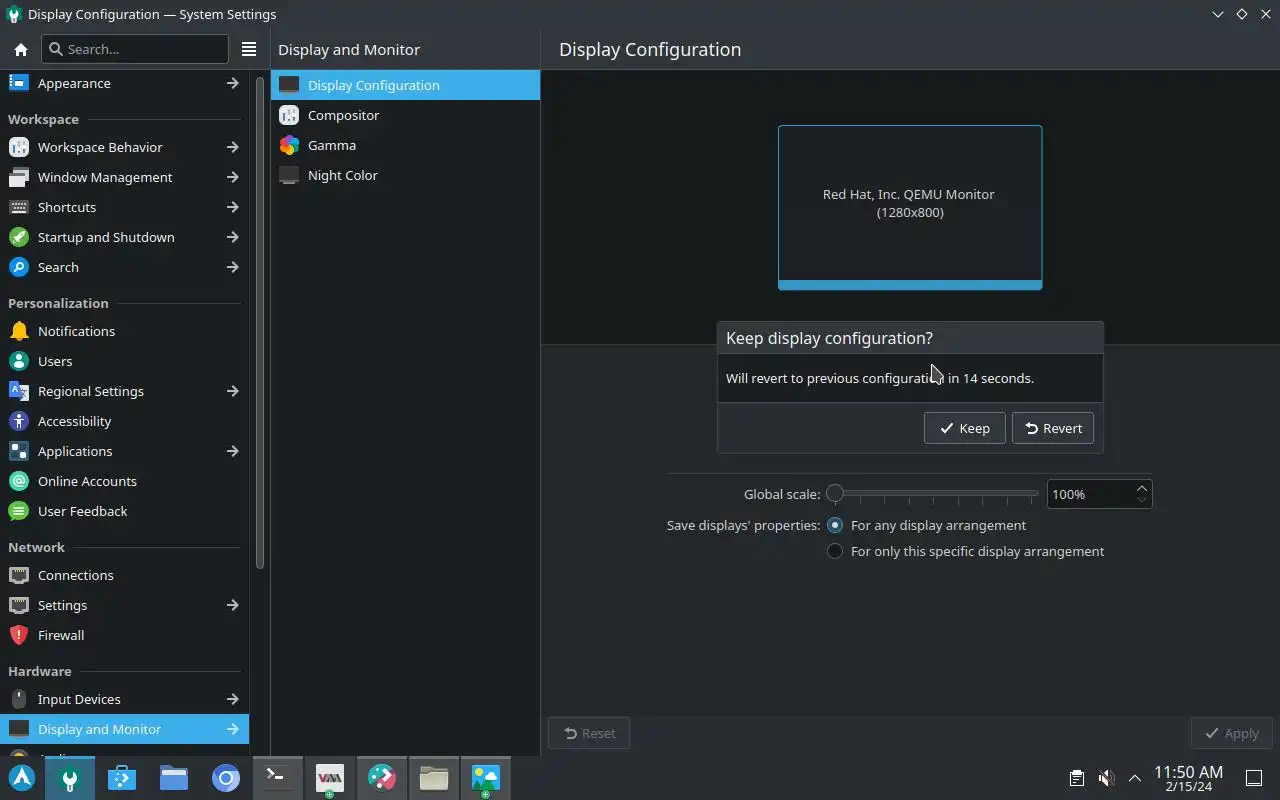The height and width of the screenshot is (800, 1280).
Task: Show hidden system tray icons arrow
Action: [1135, 777]
